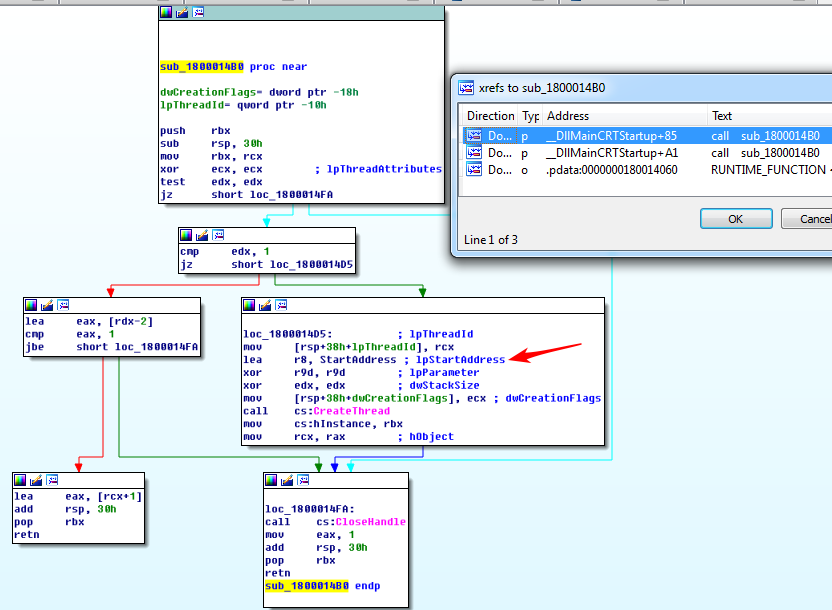Screen dimensions: 832x610
Task: Click color icon on the loc_1800014FA node
Action: click(272, 479)
